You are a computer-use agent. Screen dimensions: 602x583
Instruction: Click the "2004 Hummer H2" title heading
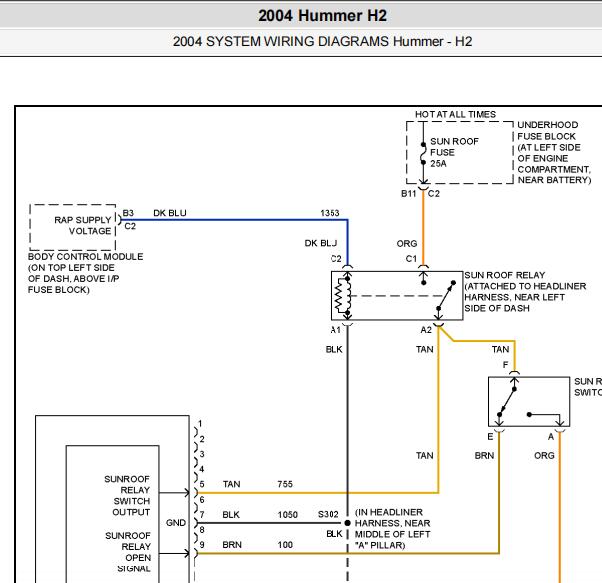point(322,16)
